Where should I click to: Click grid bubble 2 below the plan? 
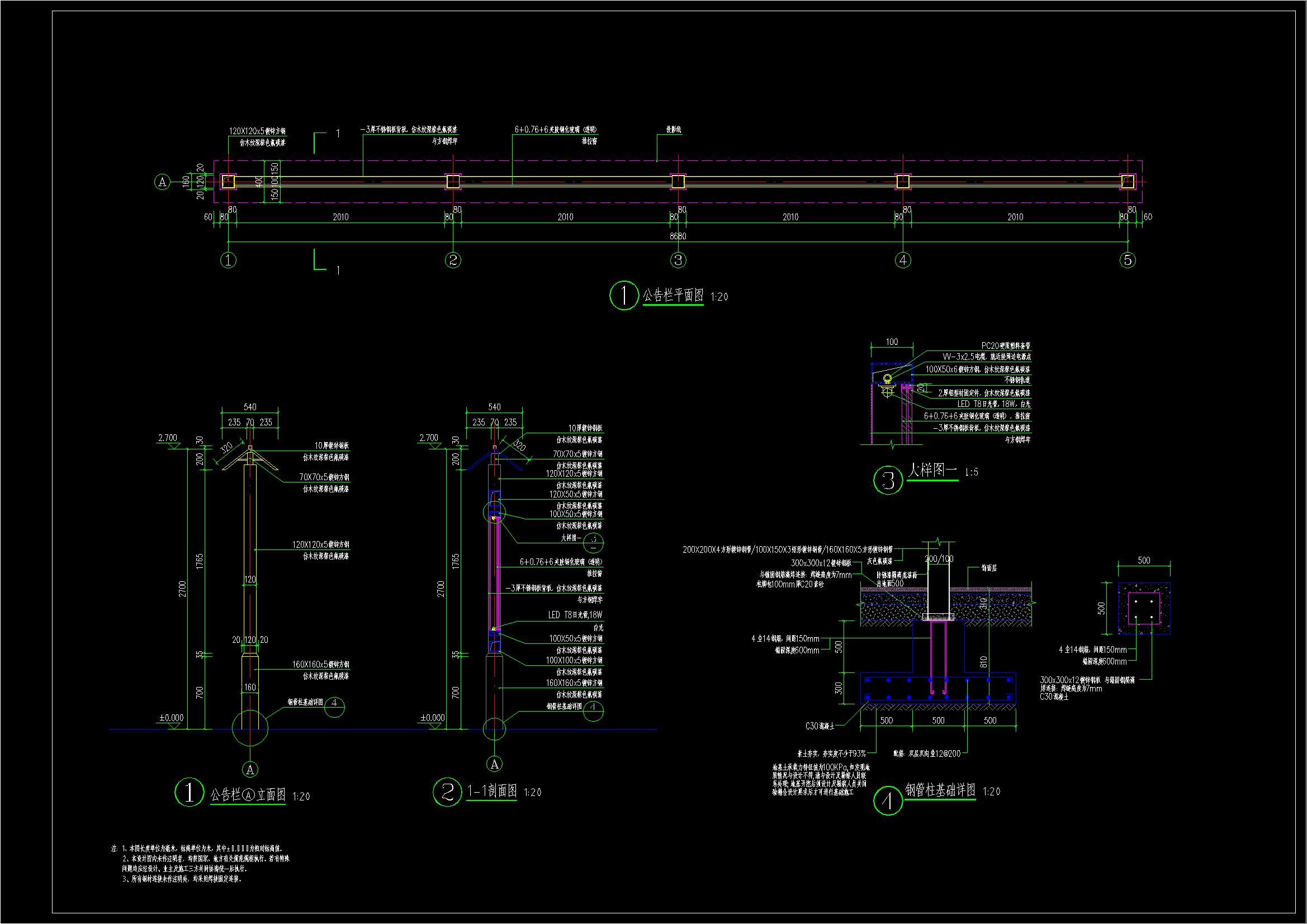tap(453, 260)
